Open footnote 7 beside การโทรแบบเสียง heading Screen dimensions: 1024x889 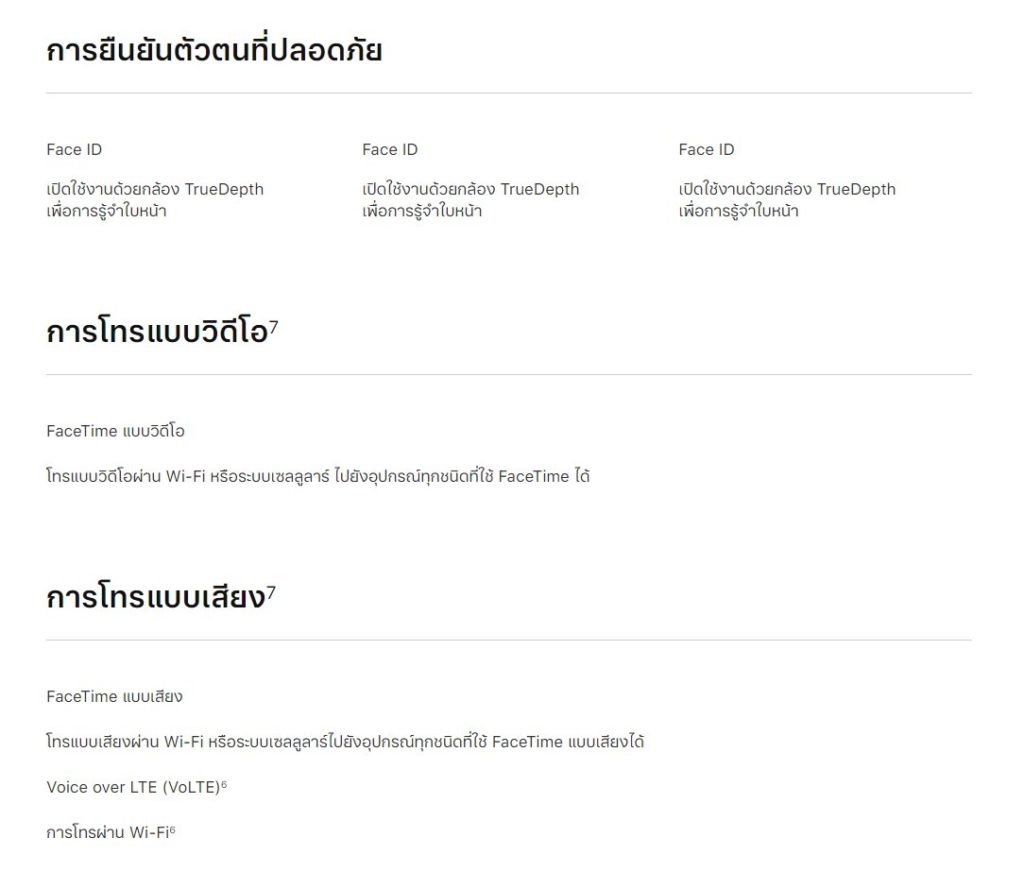point(272,592)
